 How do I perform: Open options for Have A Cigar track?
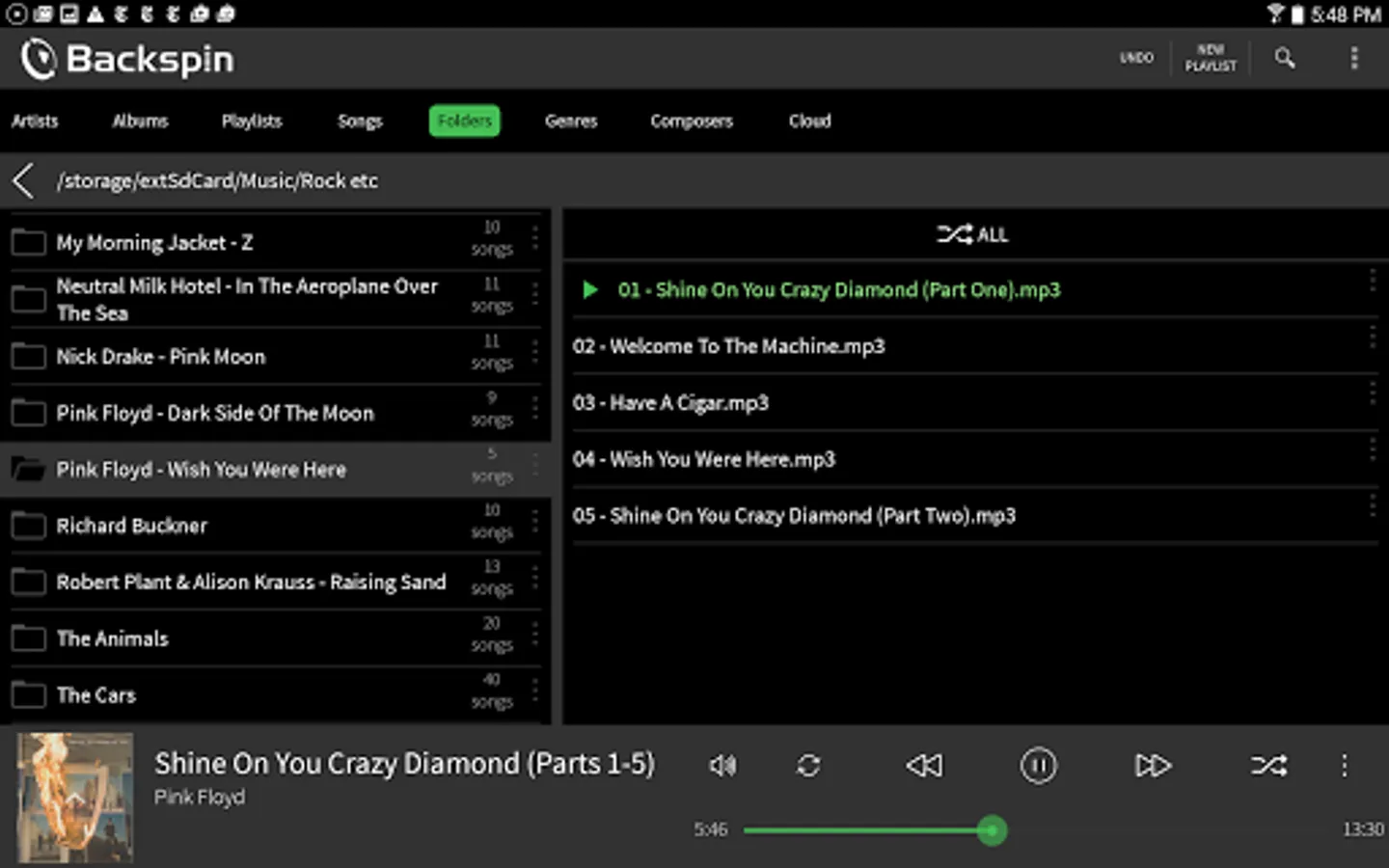tap(1372, 393)
